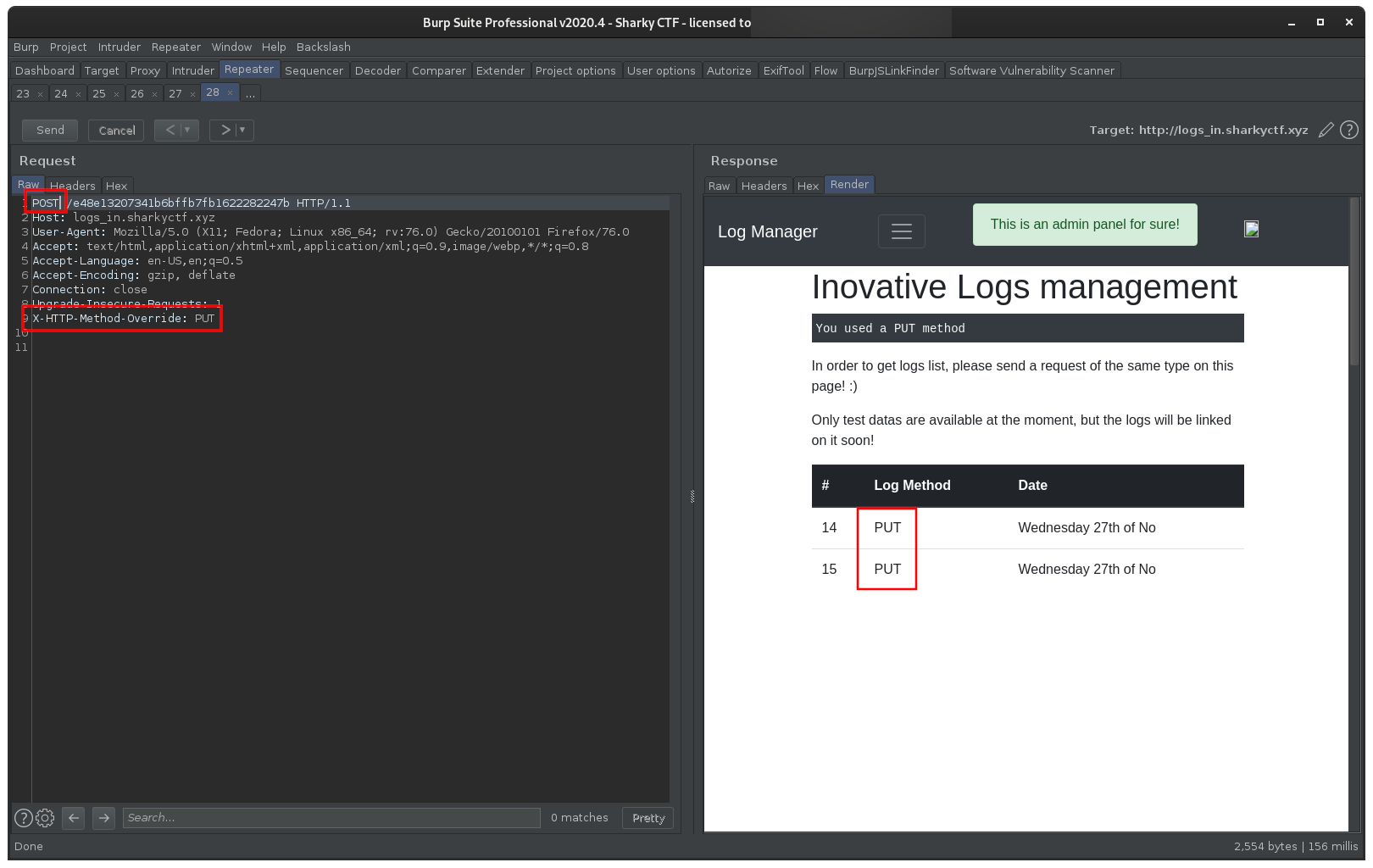Click the broken image icon in Log Manager
This screenshot has height=868, width=1373.
pos(1251,229)
